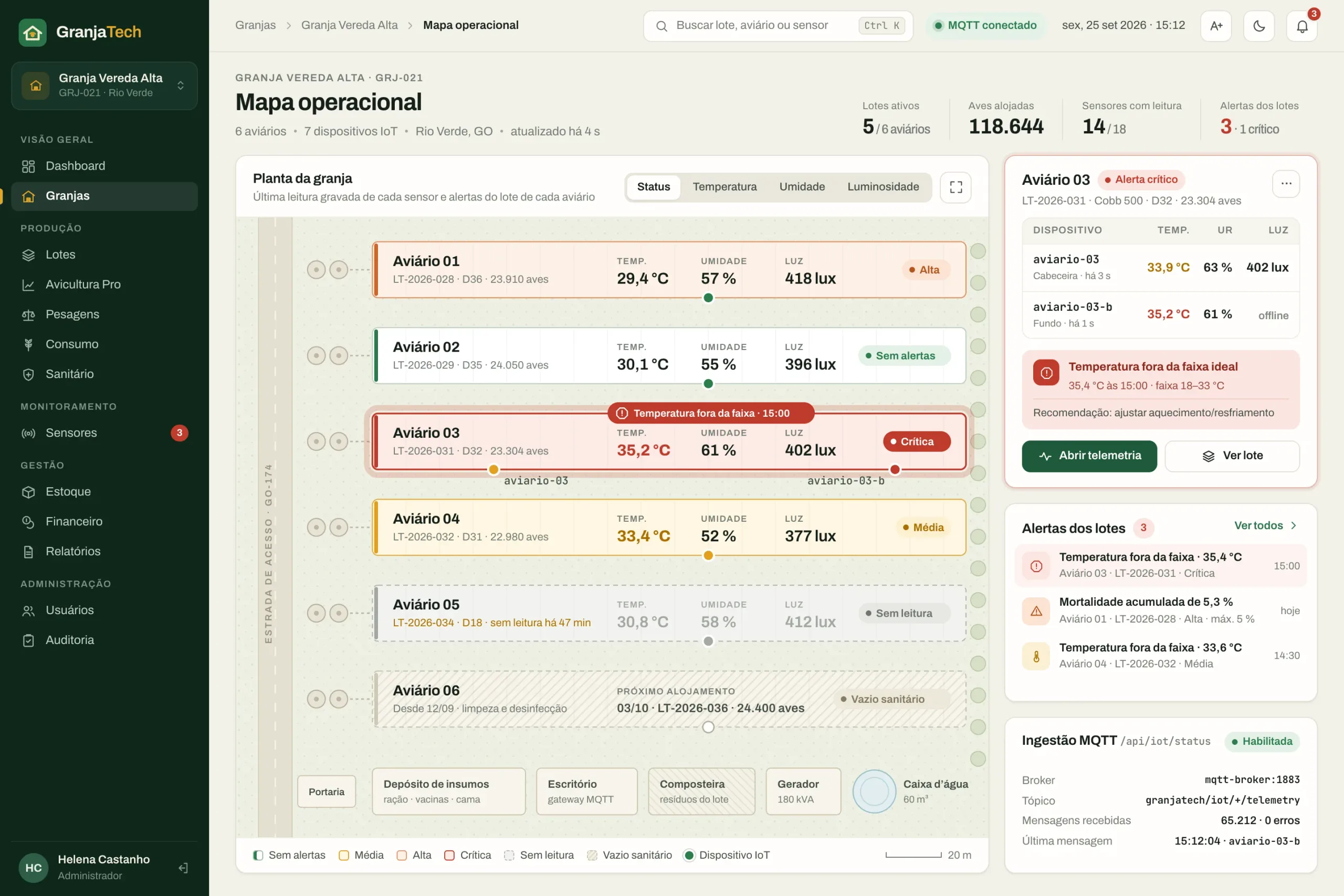Open Relatórios reports page
The image size is (1344, 896).
[104, 552]
